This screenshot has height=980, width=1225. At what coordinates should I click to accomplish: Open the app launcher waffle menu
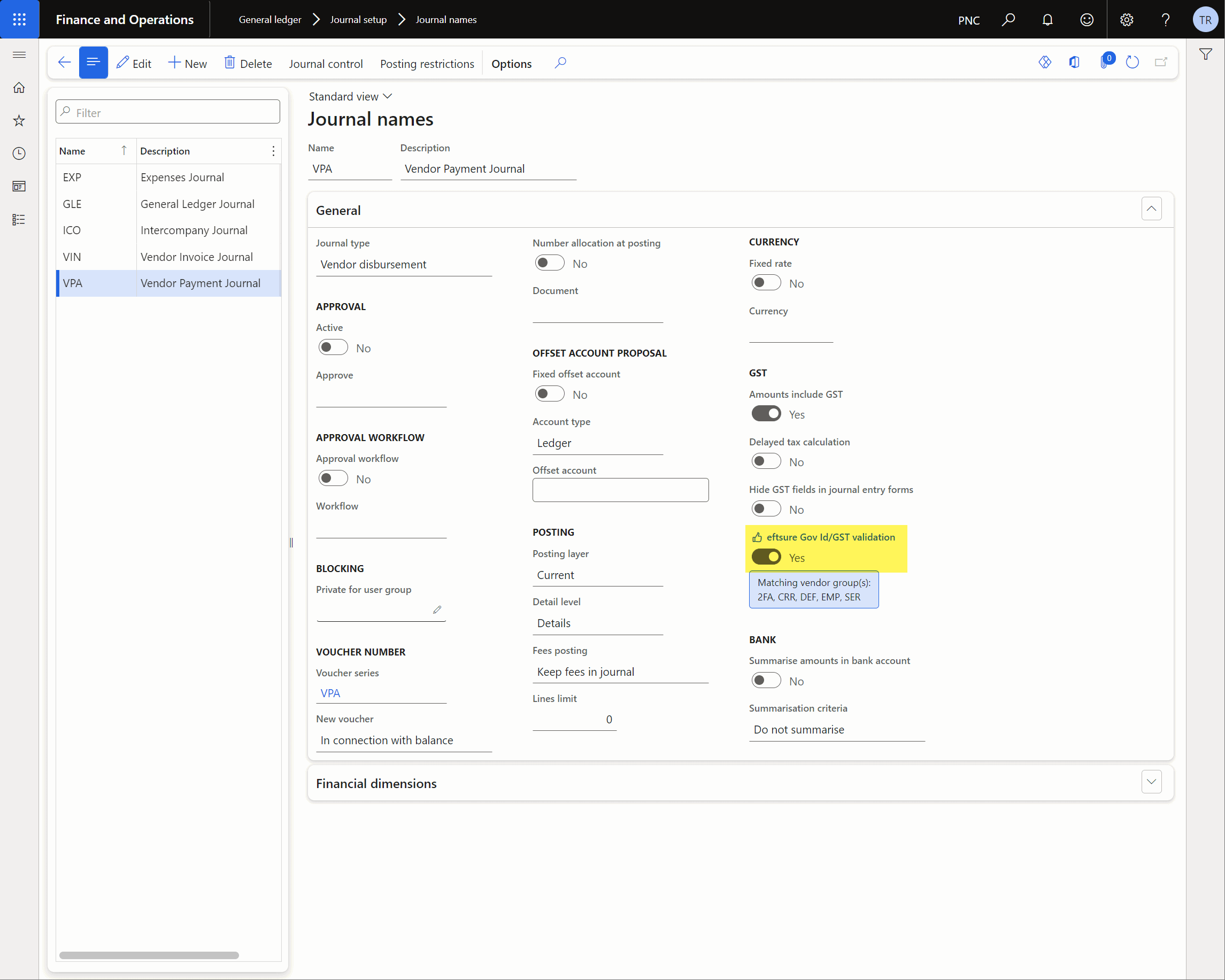coord(19,19)
